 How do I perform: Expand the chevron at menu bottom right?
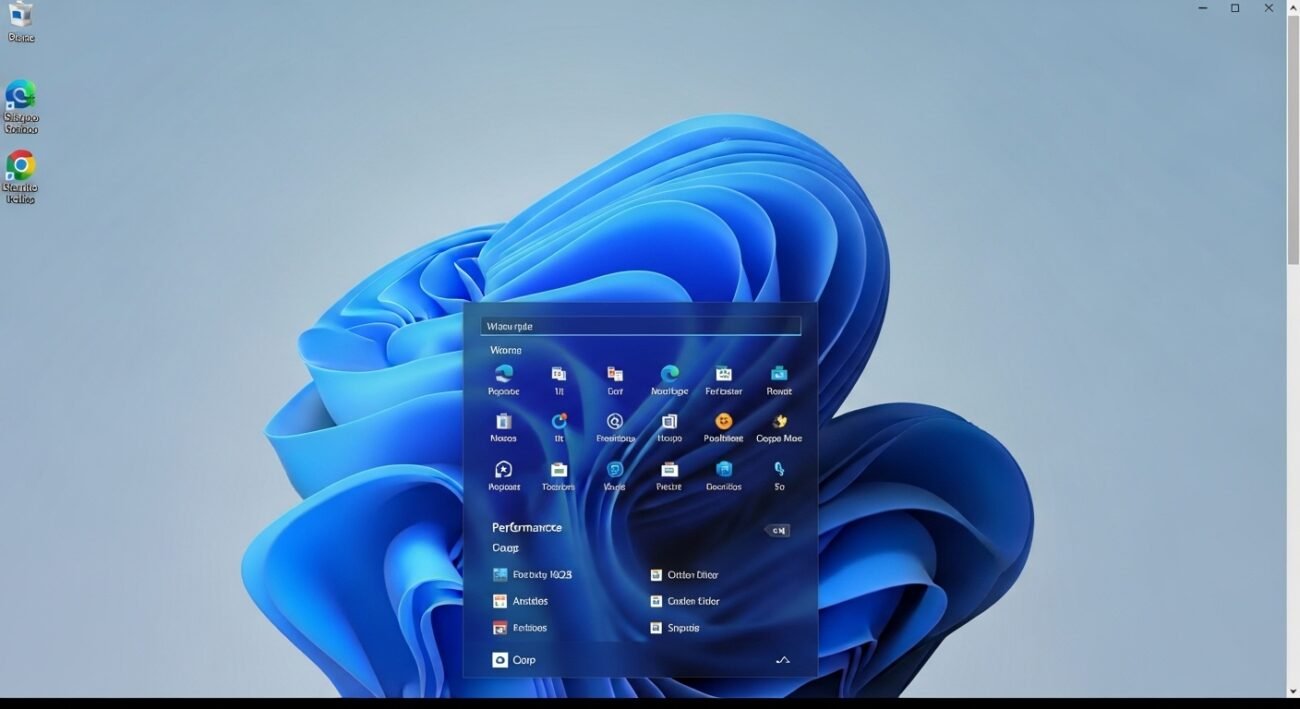point(783,660)
